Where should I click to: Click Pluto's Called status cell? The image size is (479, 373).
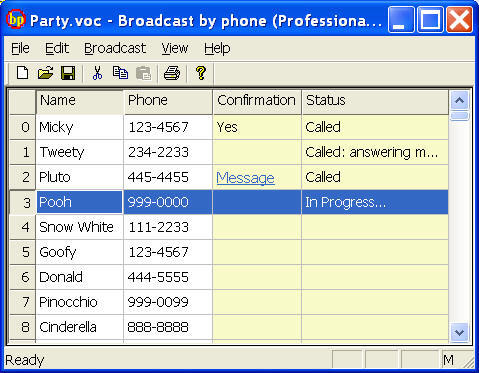[x=375, y=177]
